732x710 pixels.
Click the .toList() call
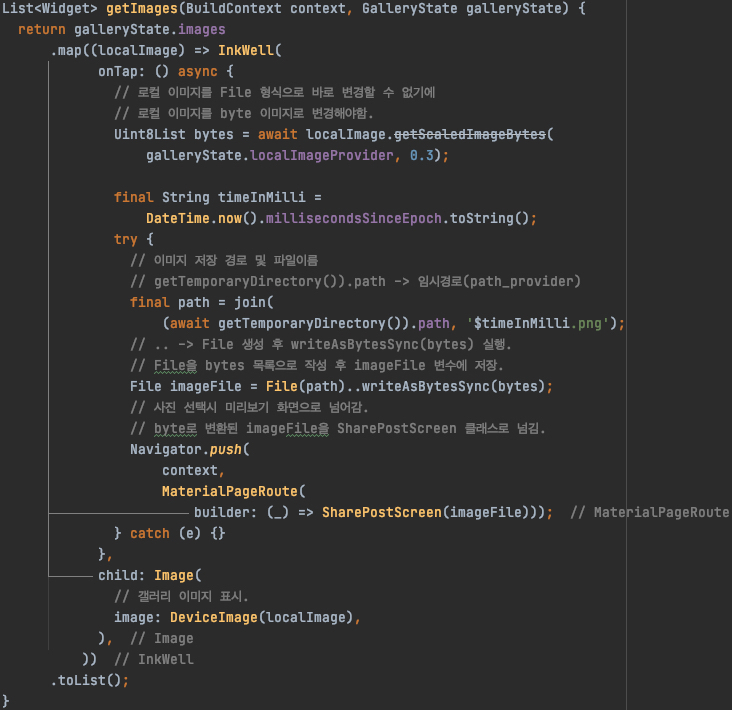click(86, 681)
